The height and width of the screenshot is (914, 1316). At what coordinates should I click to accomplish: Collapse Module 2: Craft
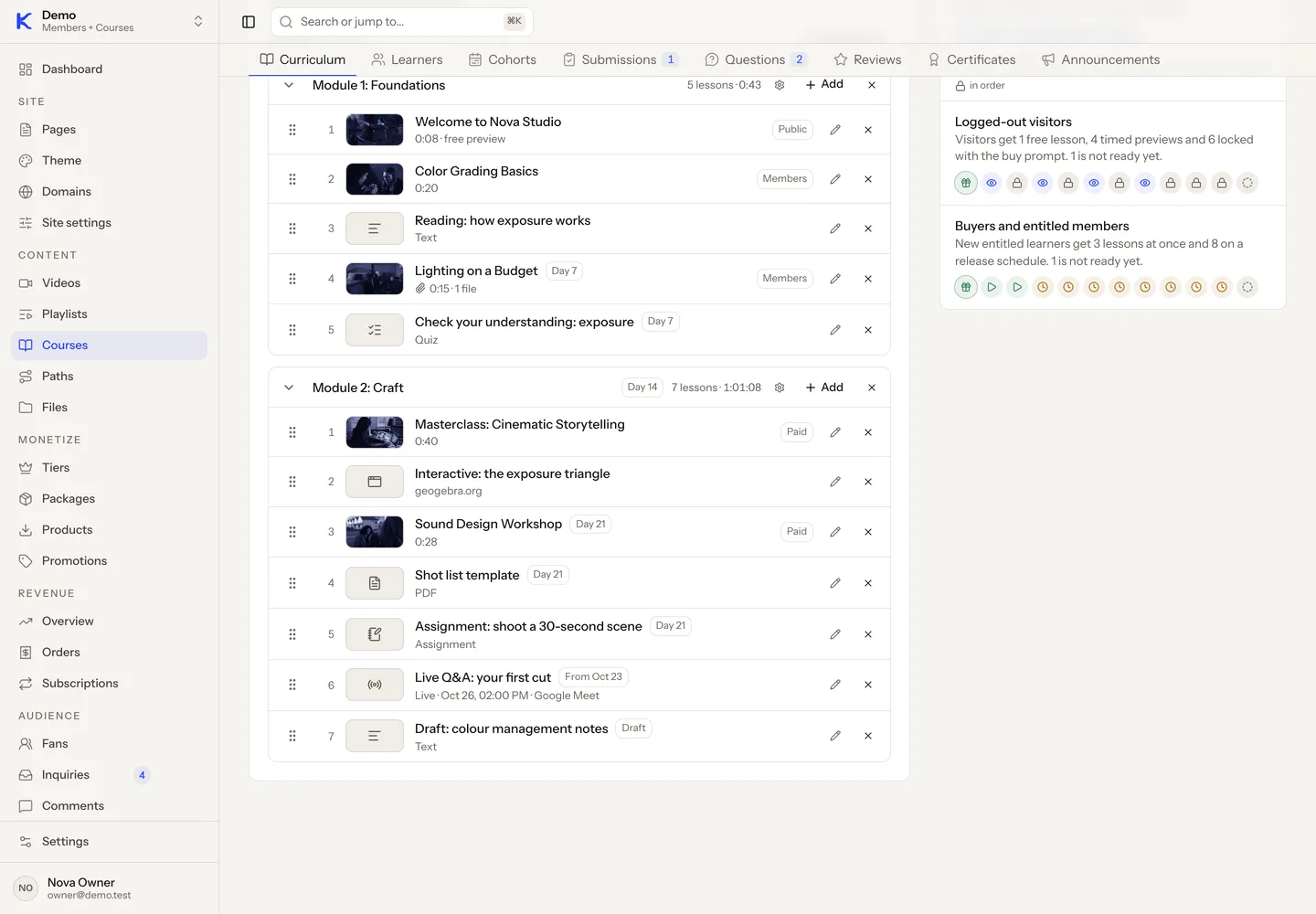tap(289, 388)
